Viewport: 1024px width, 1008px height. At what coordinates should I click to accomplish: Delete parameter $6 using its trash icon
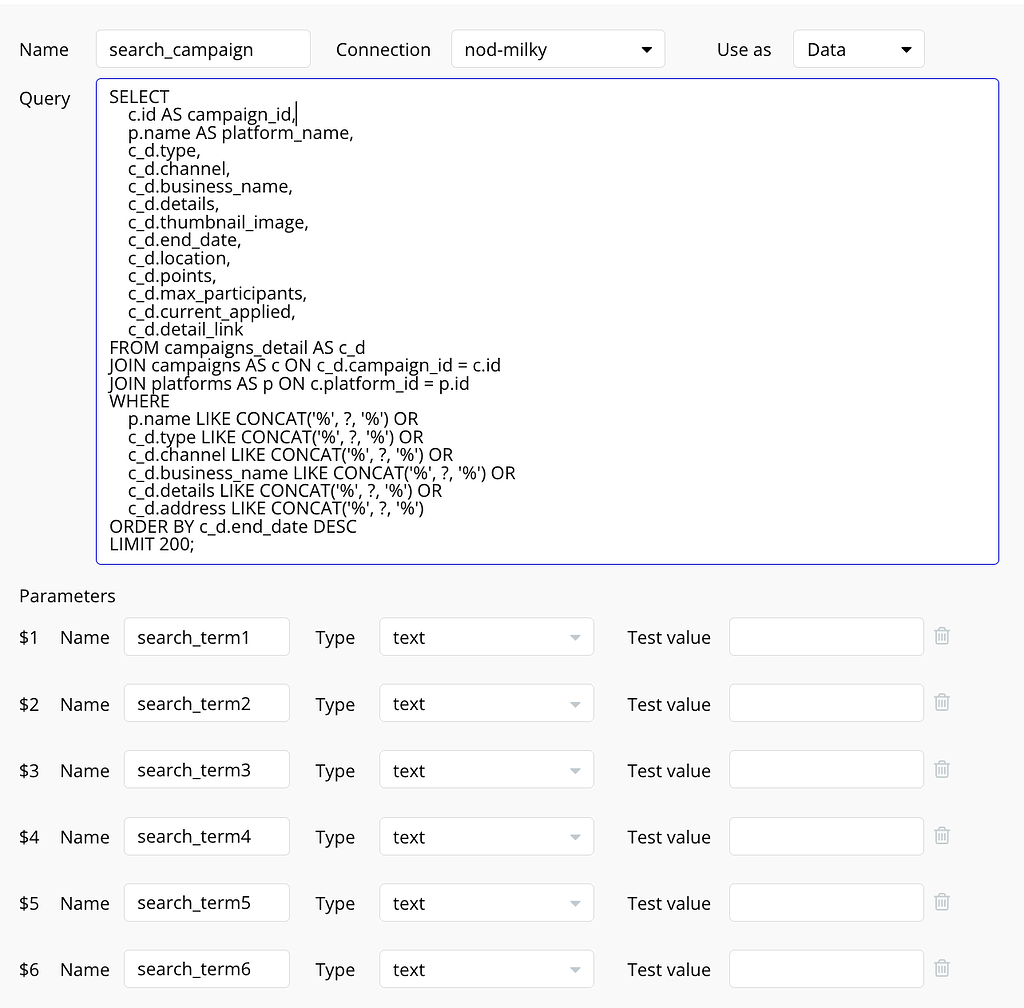pos(941,967)
